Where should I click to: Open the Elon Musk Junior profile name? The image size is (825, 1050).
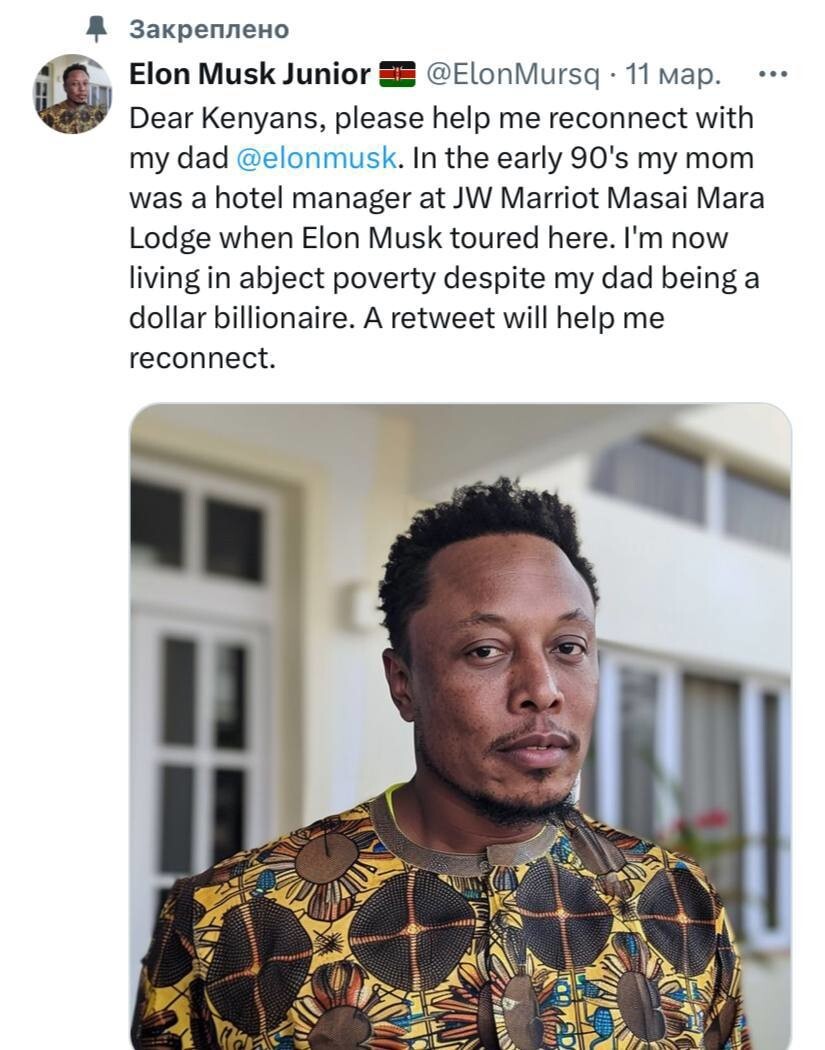[249, 74]
